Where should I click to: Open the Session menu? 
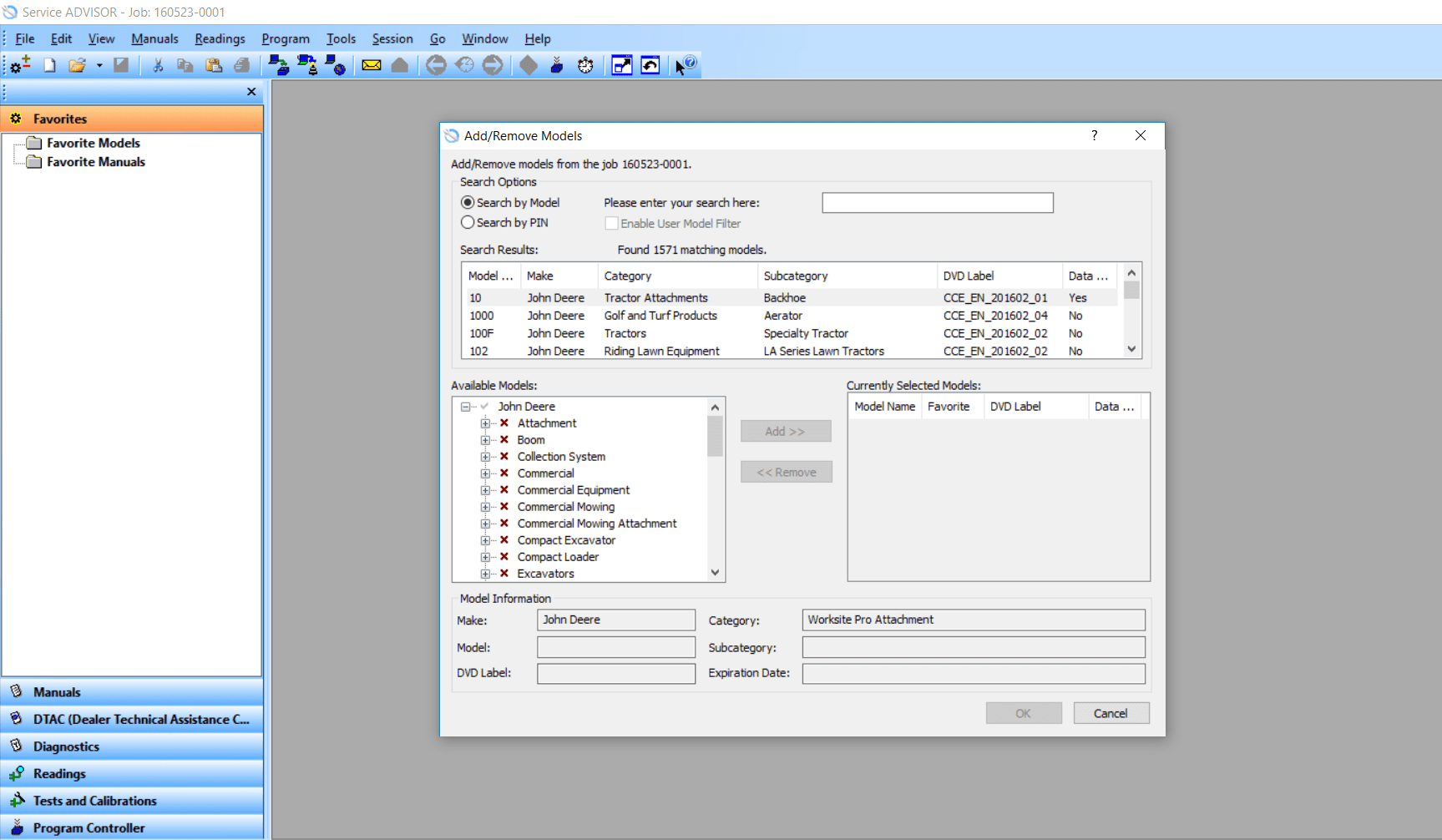pyautogui.click(x=392, y=38)
